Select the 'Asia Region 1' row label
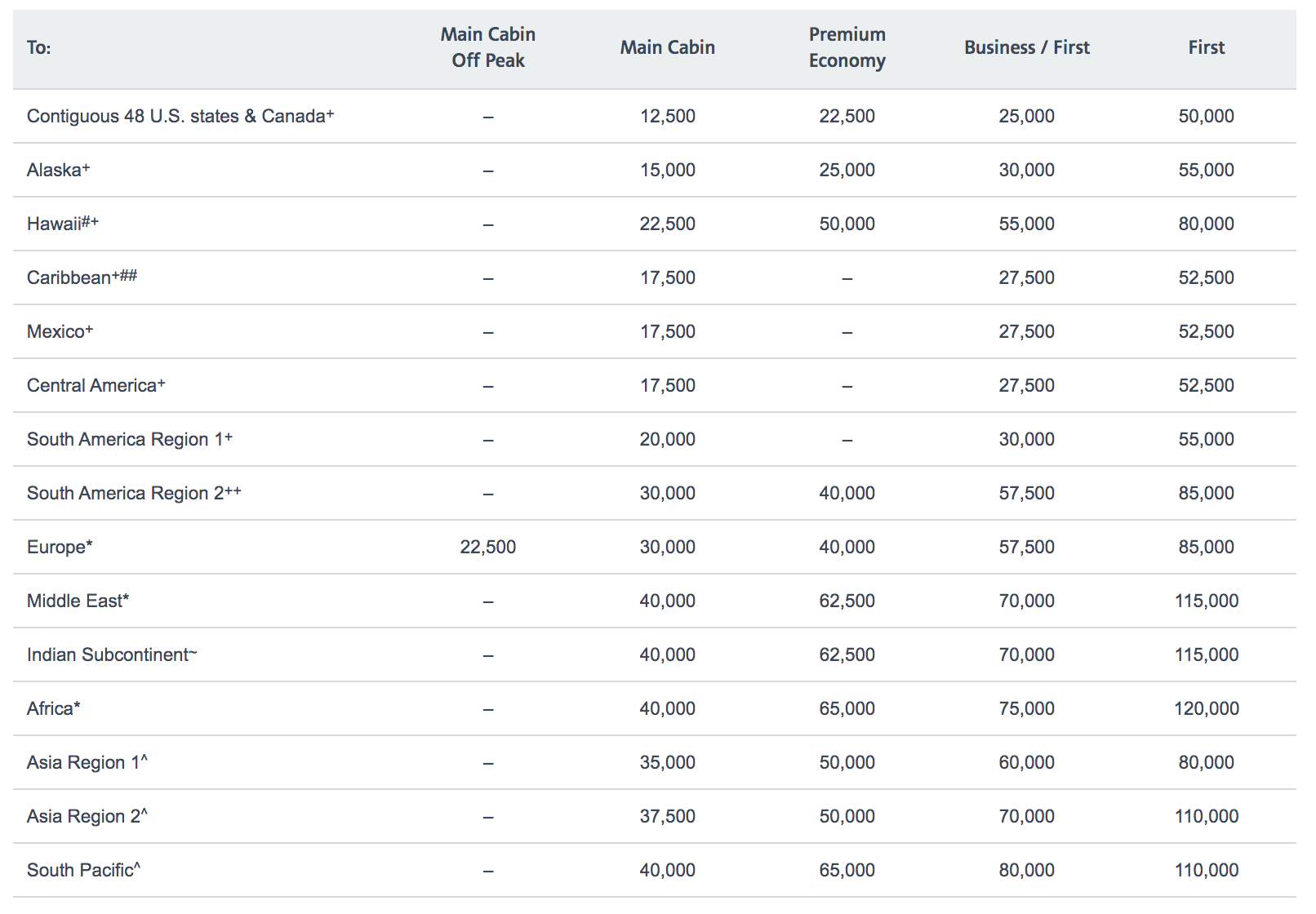The height and width of the screenshot is (914, 1316). click(86, 762)
